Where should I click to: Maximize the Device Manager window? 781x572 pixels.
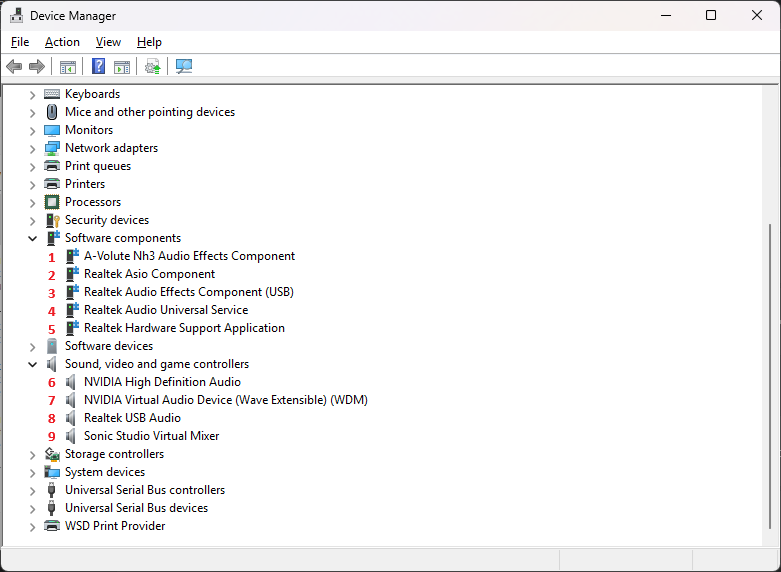click(x=711, y=15)
